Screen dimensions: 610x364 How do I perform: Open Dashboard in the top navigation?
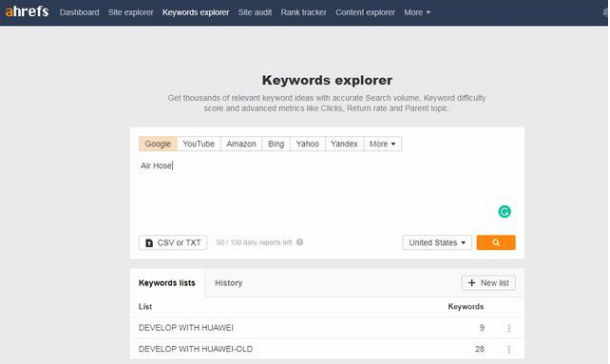[x=79, y=12]
